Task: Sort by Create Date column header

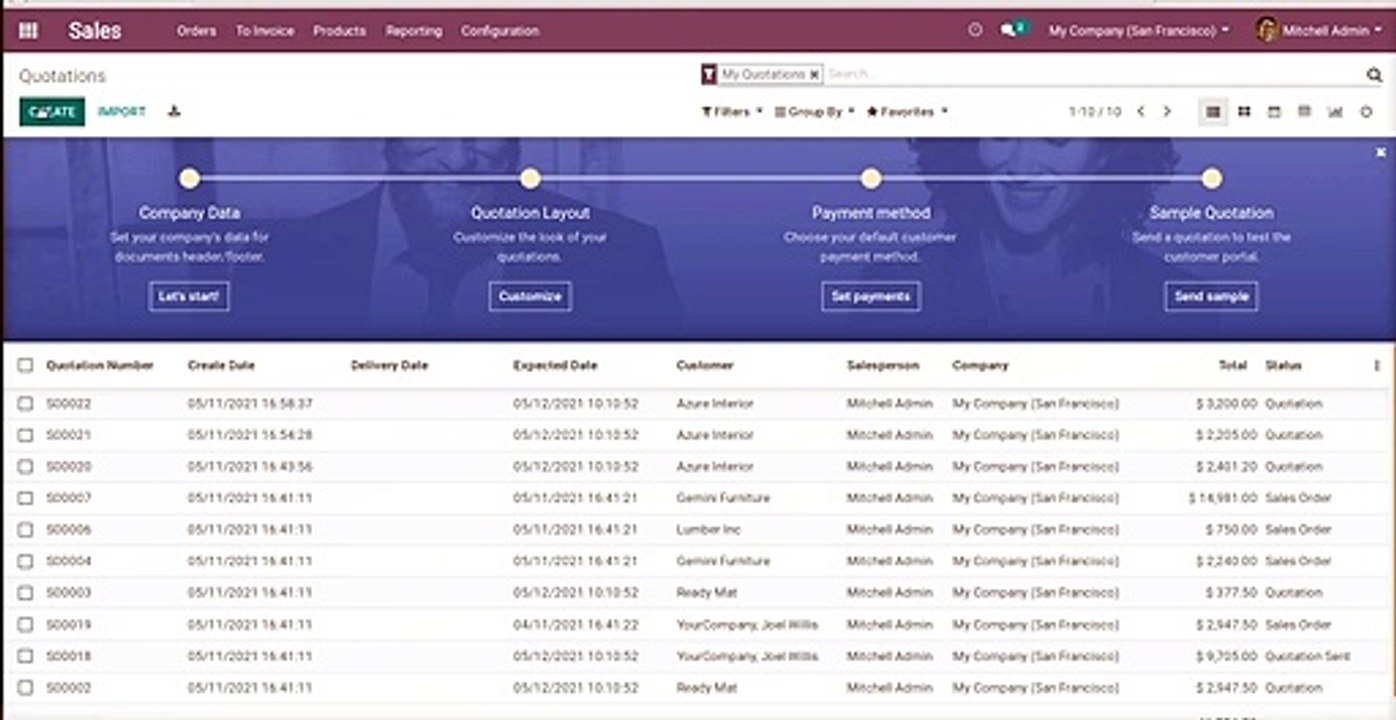Action: (x=221, y=366)
